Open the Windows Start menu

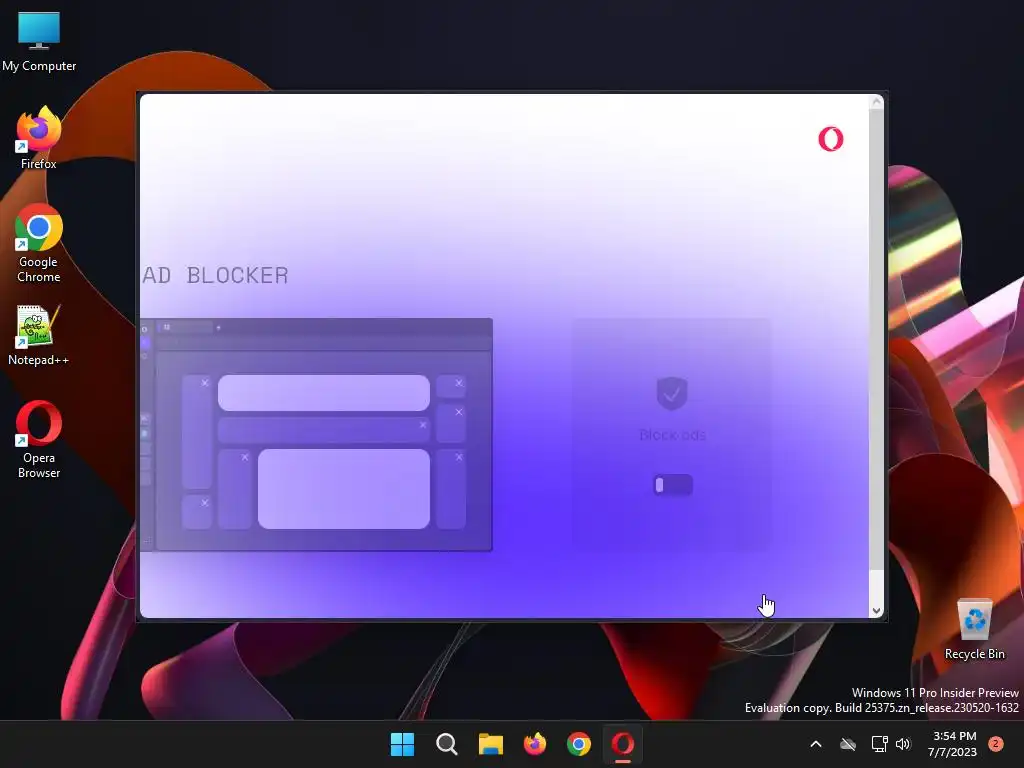402,744
